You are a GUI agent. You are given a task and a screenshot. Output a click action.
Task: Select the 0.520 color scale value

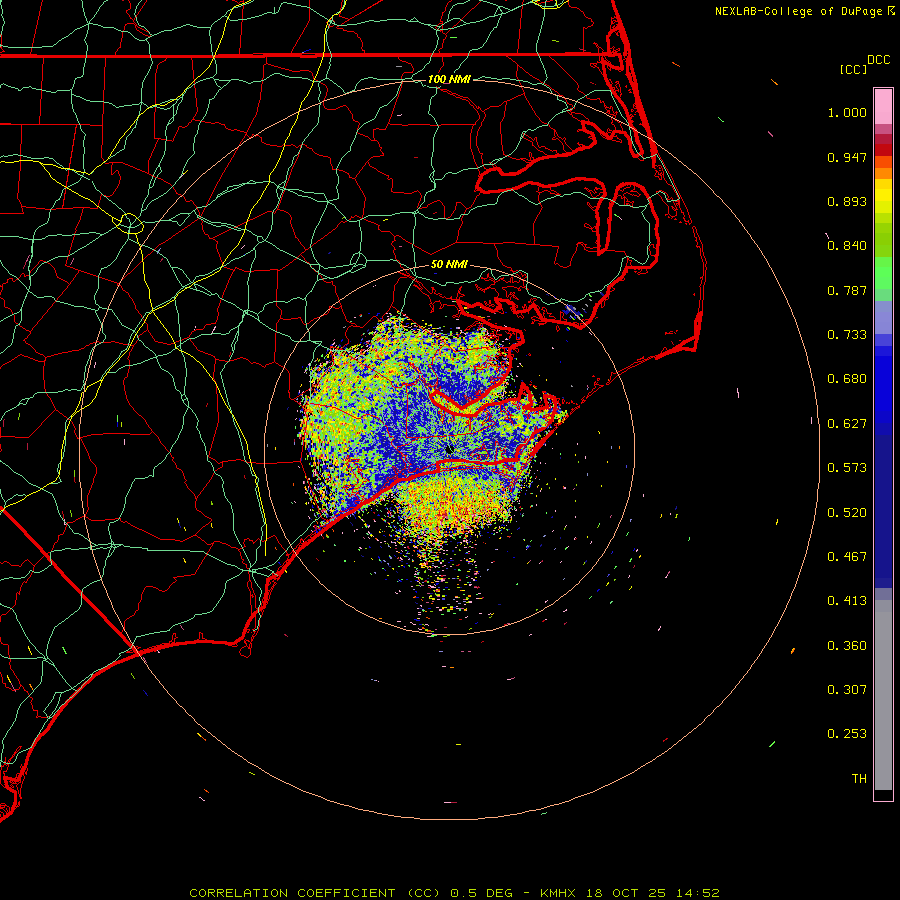pos(847,513)
